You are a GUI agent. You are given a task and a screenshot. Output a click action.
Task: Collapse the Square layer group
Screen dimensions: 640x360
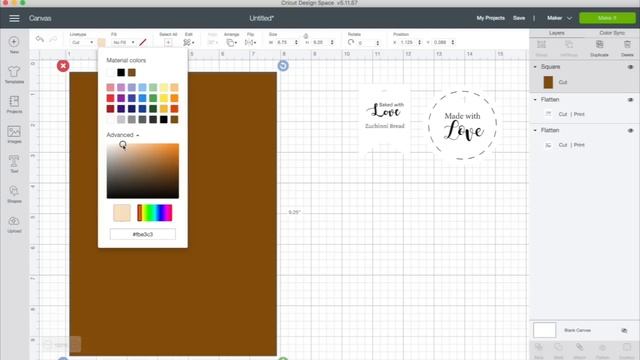(535, 67)
